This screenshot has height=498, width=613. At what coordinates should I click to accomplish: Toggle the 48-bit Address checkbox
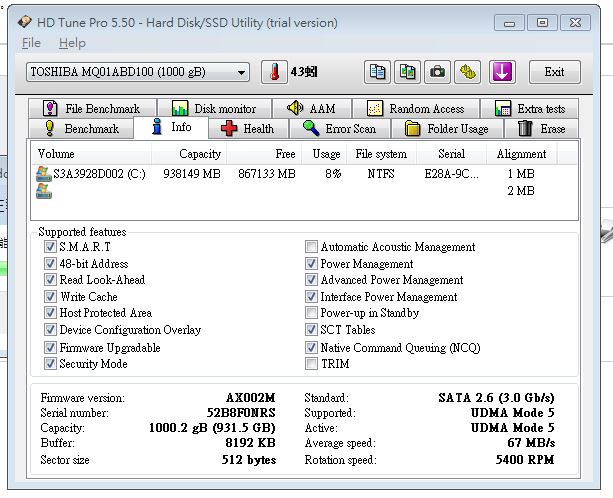point(50,263)
